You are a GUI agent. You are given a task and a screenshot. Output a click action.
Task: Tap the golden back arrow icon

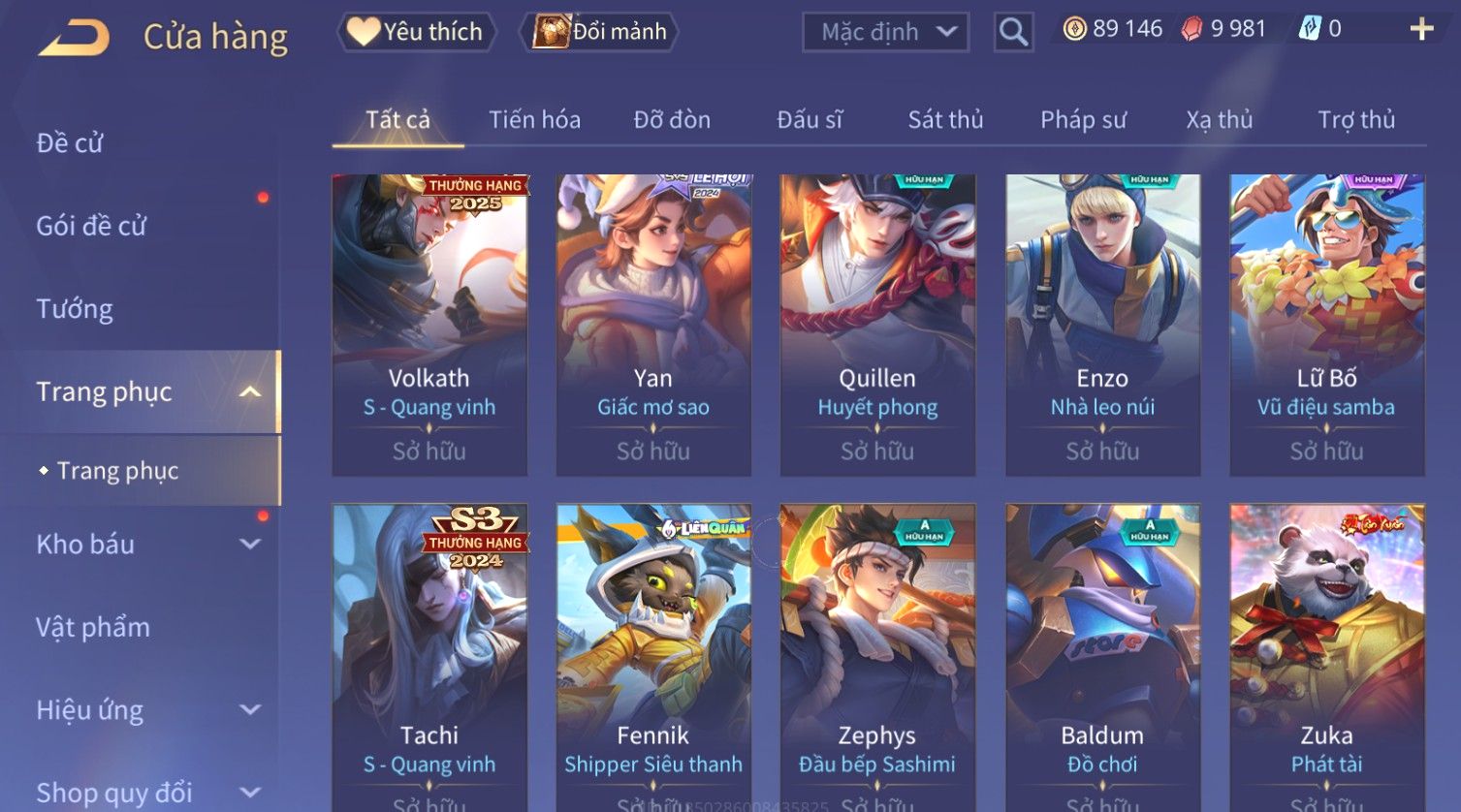click(x=74, y=38)
